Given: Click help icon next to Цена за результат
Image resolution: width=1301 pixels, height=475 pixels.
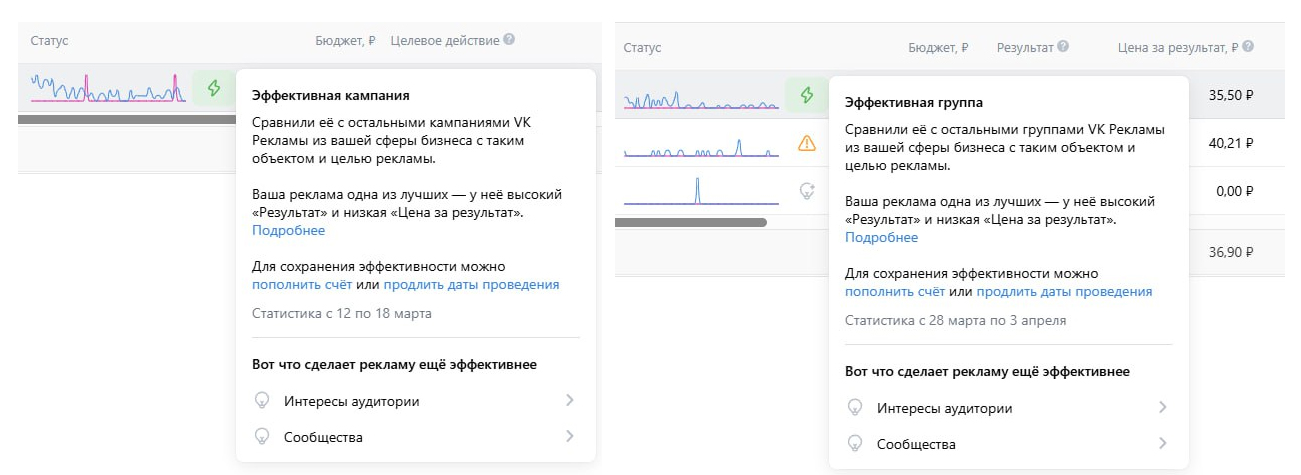Looking at the screenshot, I should 1248,47.
